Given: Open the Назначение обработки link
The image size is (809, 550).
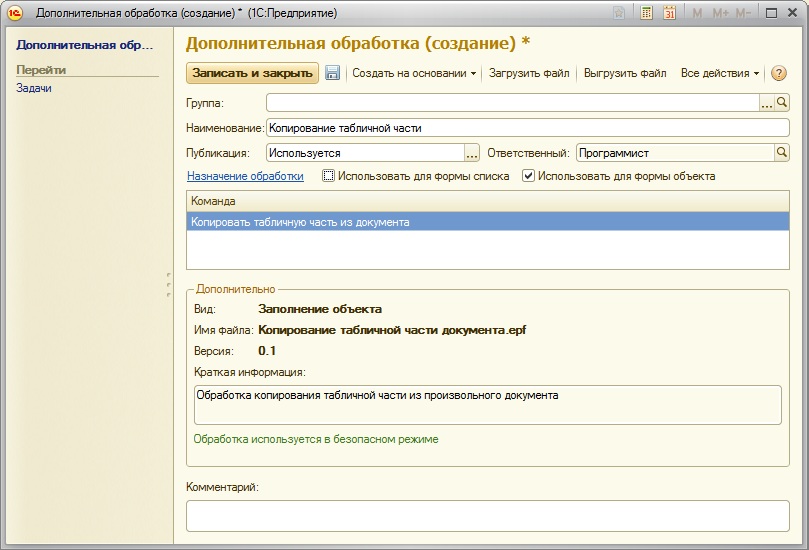Looking at the screenshot, I should (x=245, y=176).
